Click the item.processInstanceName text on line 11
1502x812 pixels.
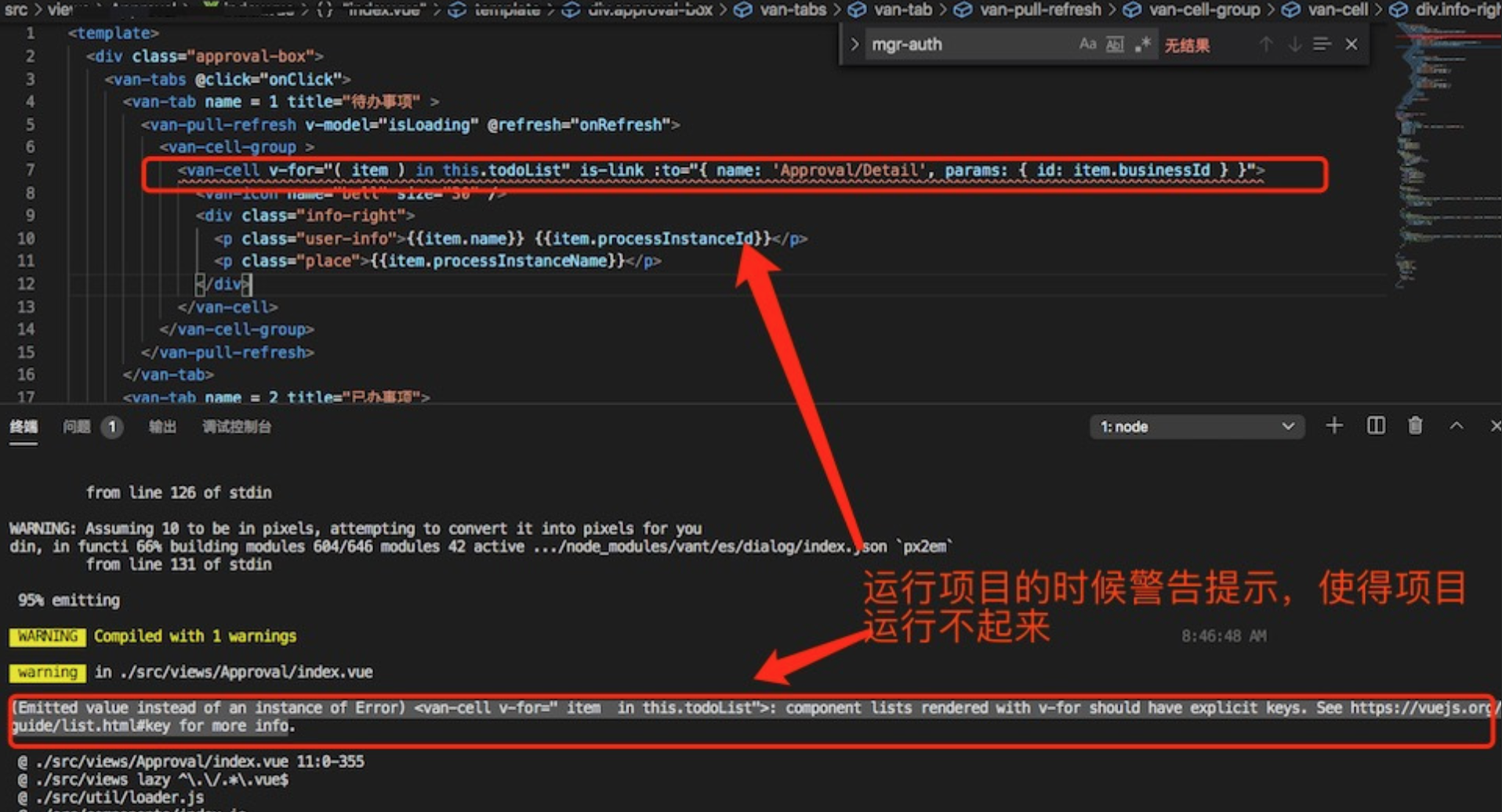(x=496, y=261)
